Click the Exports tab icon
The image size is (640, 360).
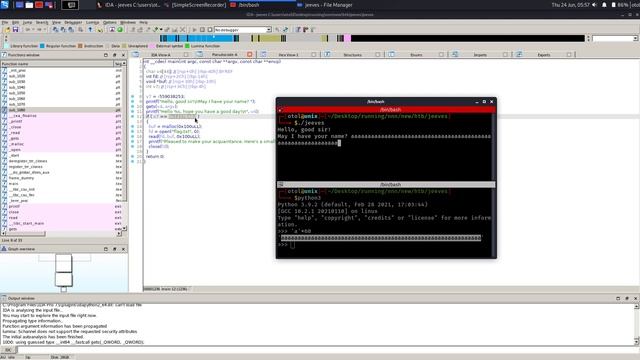pos(519,54)
